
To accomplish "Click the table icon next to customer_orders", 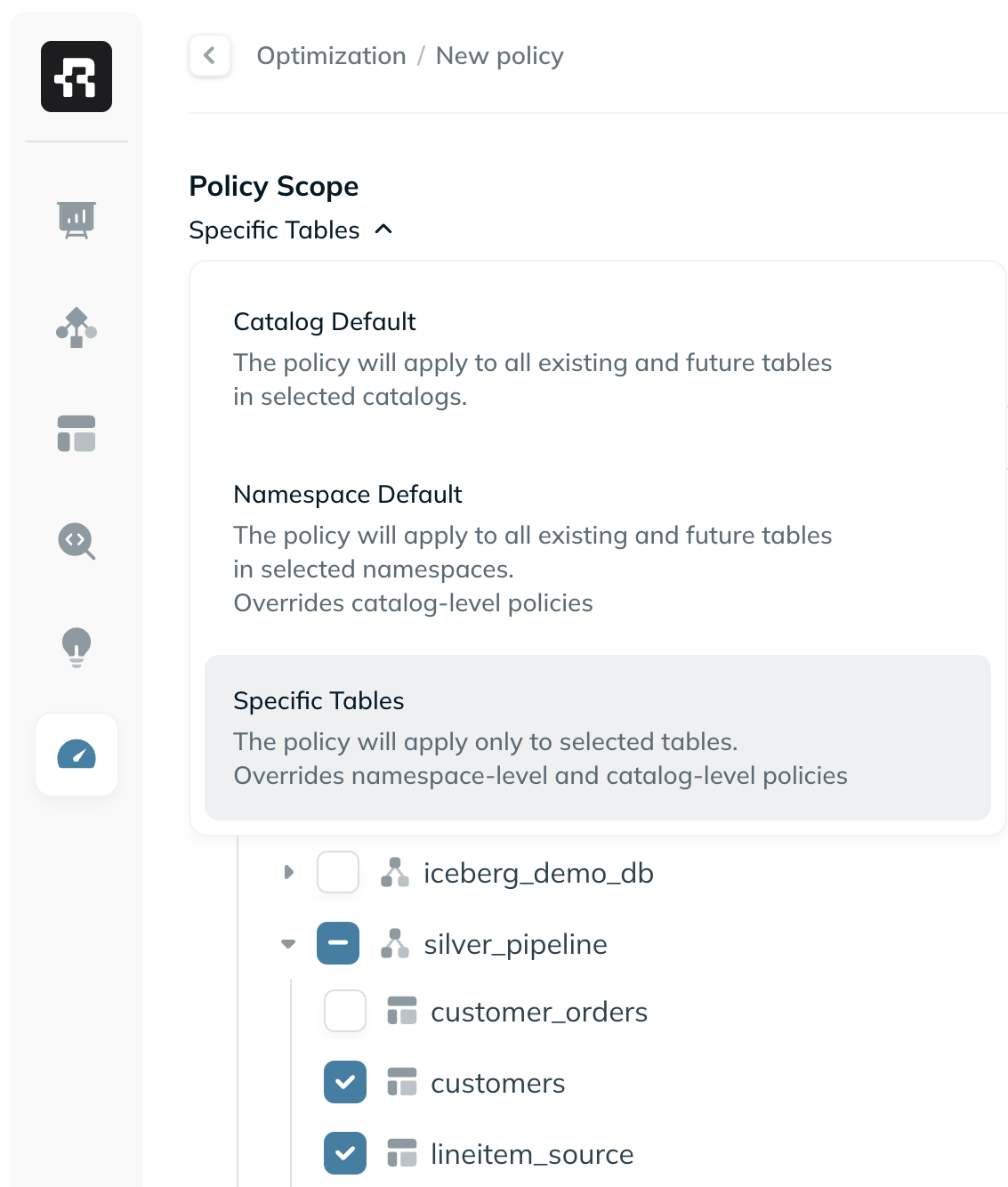I will coord(402,1011).
